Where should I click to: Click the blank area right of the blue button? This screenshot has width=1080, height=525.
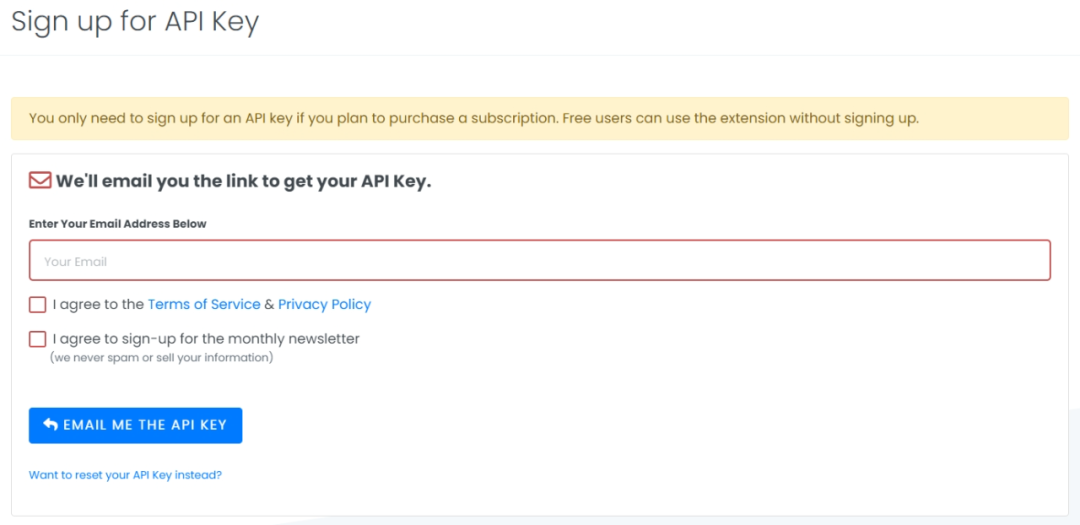coord(600,425)
